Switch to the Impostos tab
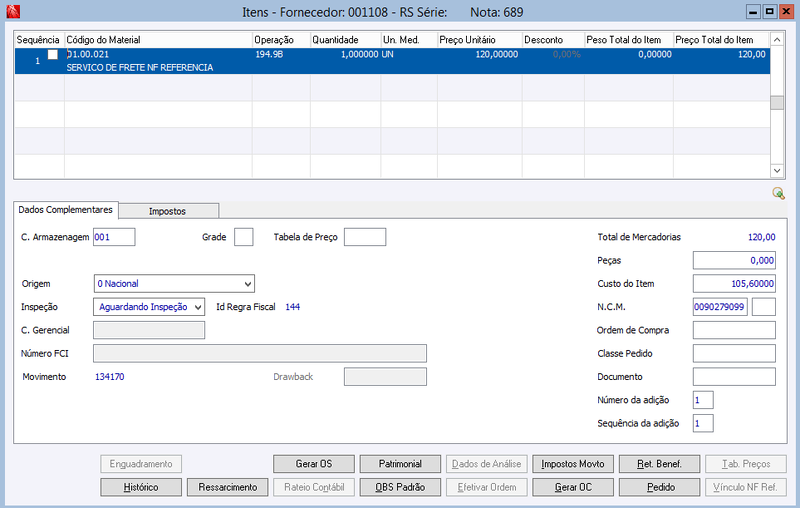The image size is (800, 508). coord(167,211)
